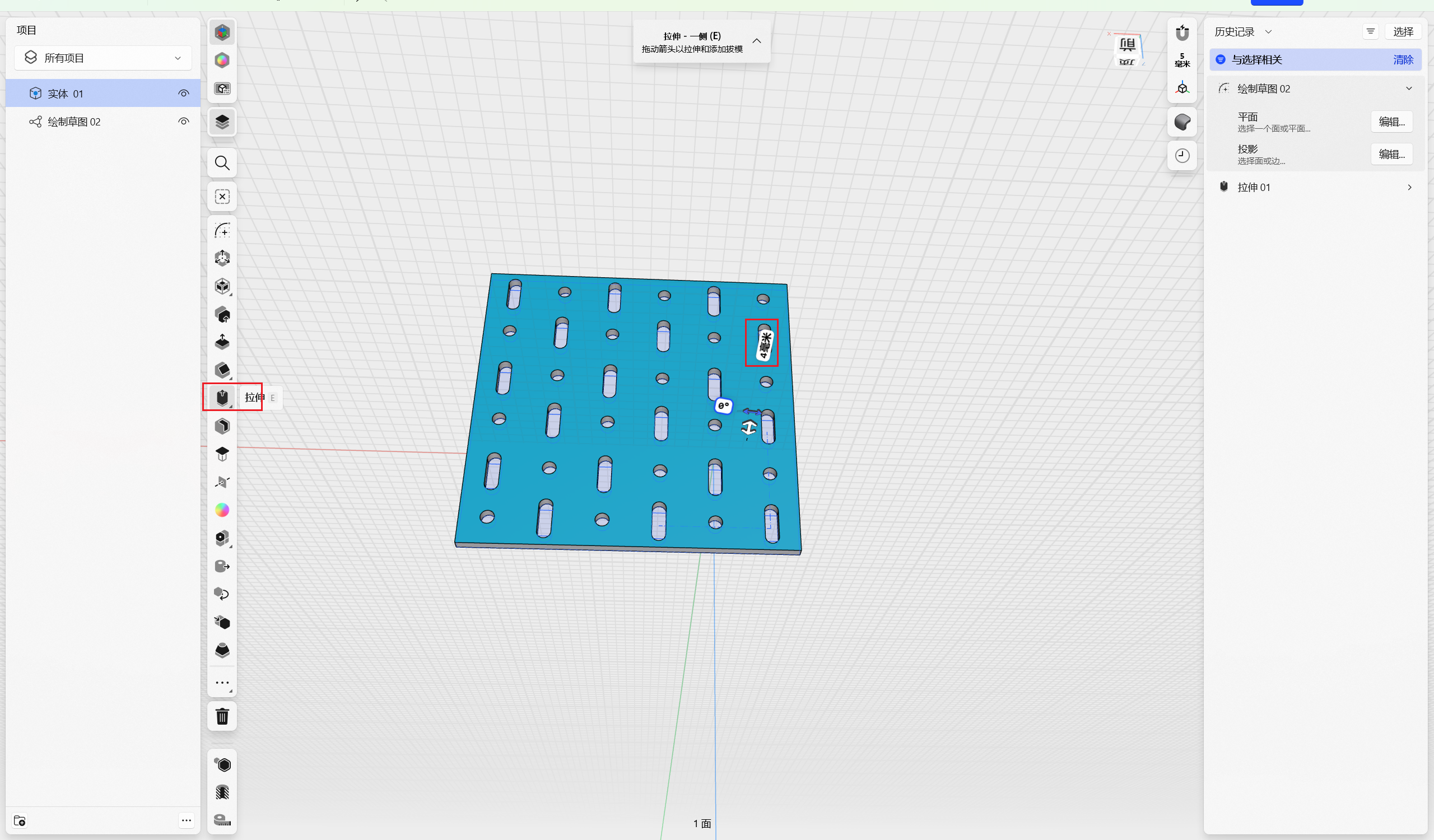Click the 清除 link

tap(1403, 60)
